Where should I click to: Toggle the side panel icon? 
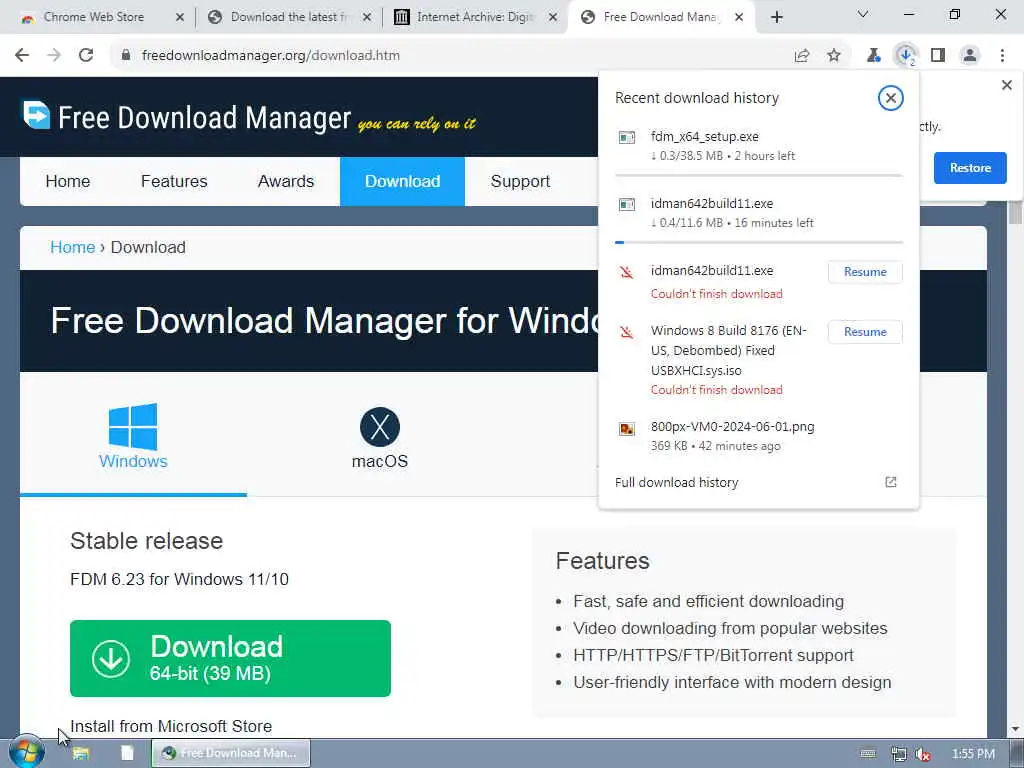(x=938, y=56)
